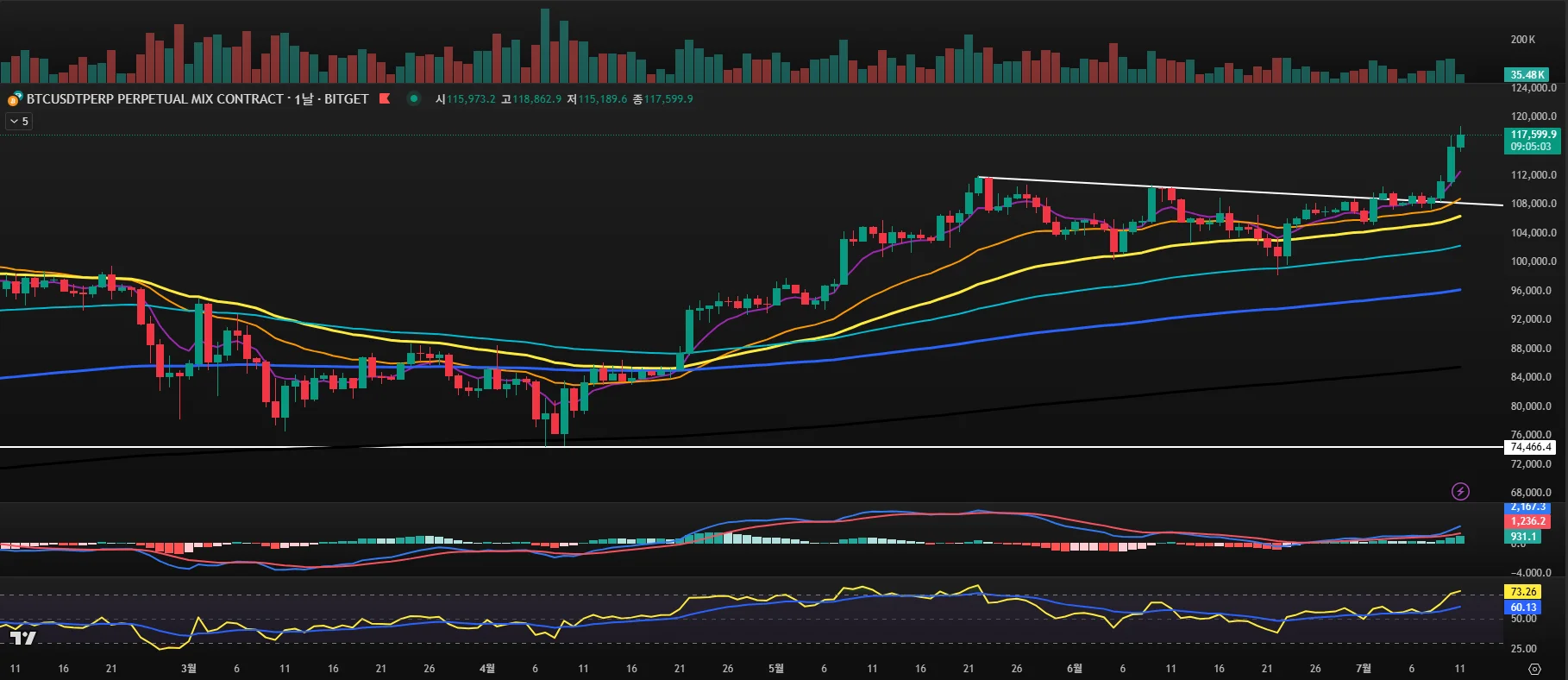
Task: Select the 6월 marker on the time axis
Action: 1075,669
